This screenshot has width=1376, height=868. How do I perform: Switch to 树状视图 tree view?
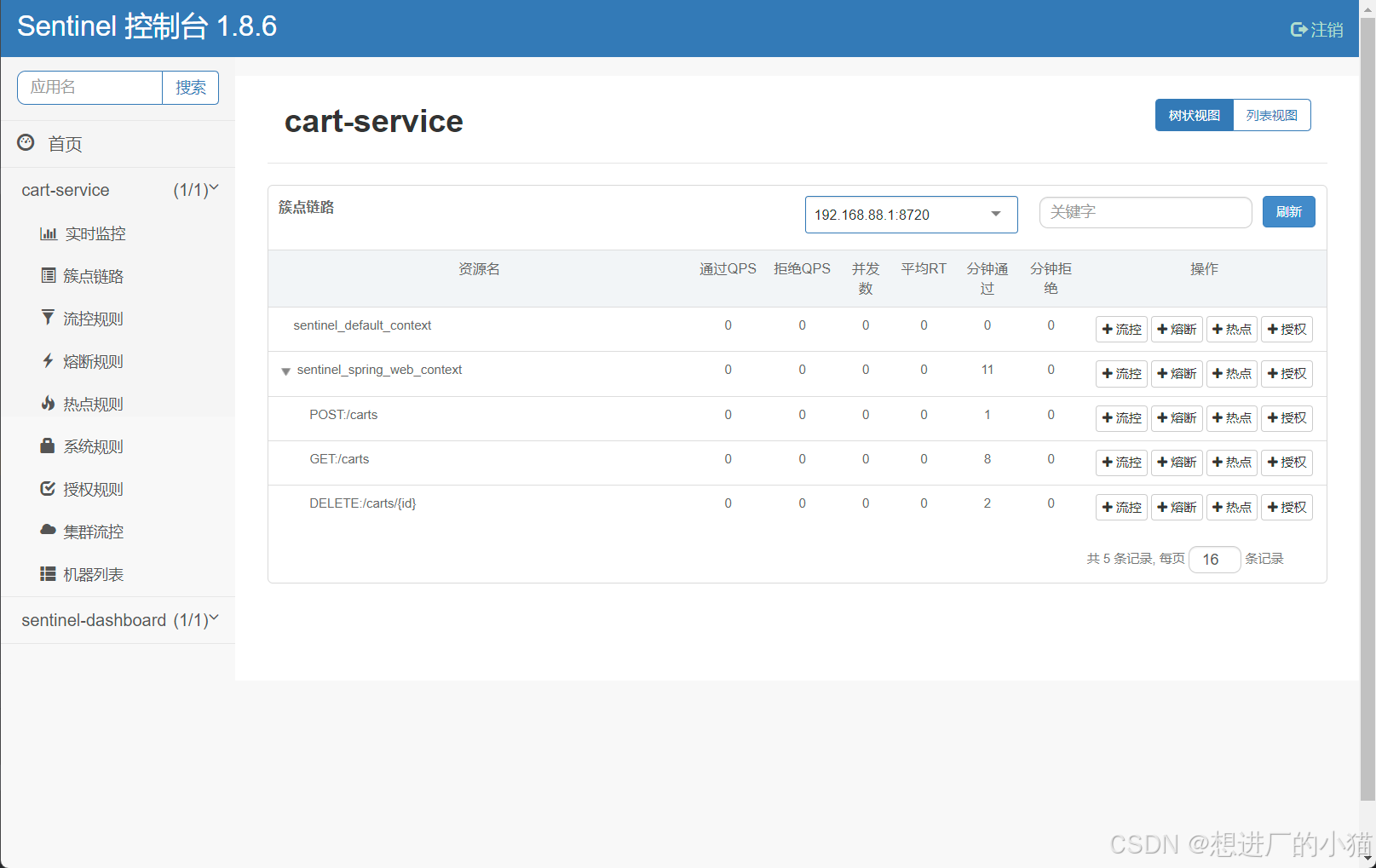click(x=1194, y=115)
